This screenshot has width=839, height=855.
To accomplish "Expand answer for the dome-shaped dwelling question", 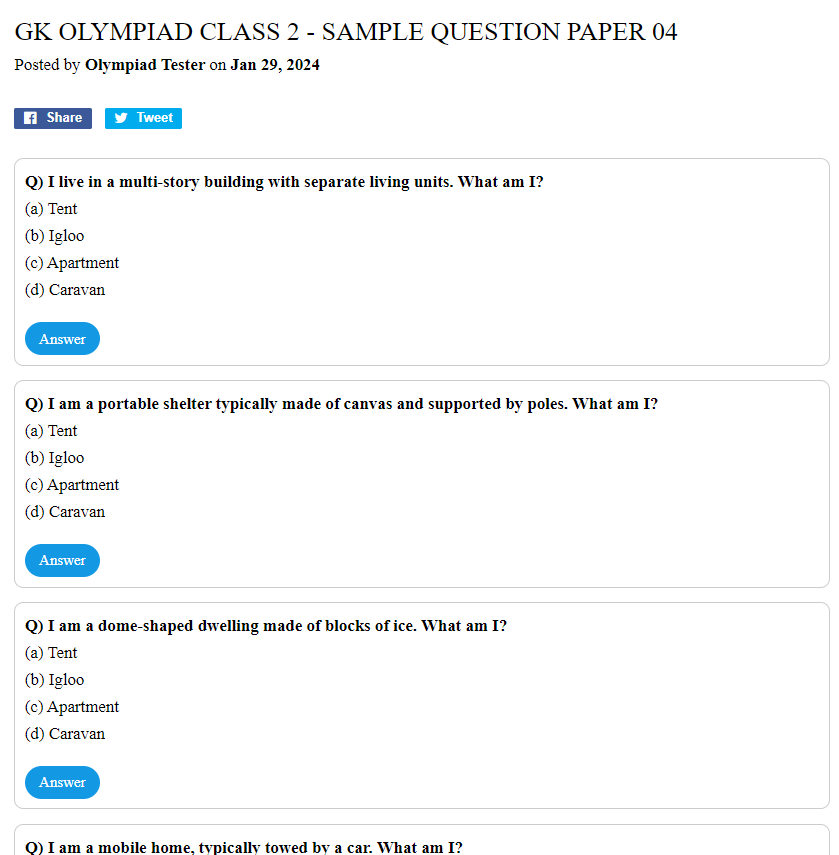I will coord(62,783).
